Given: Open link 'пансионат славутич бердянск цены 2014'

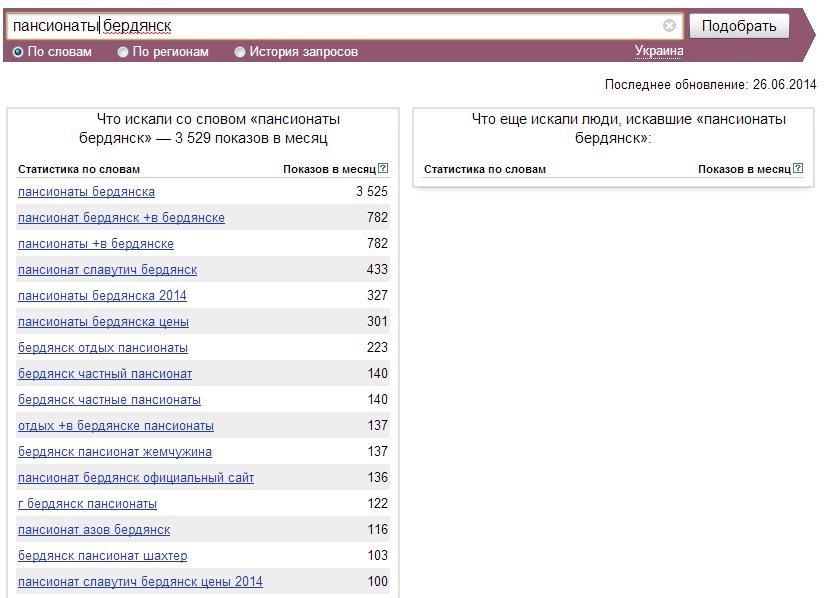Looking at the screenshot, I should 140,582.
